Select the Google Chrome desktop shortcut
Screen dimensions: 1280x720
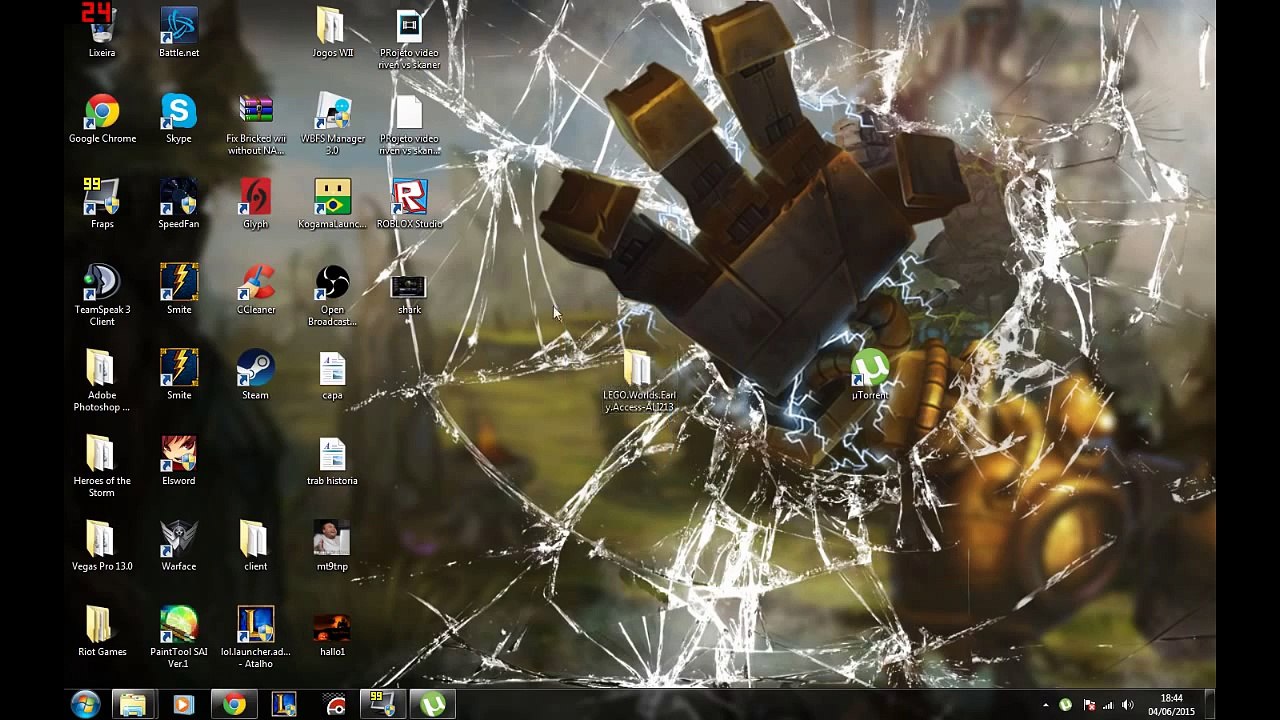pos(102,118)
